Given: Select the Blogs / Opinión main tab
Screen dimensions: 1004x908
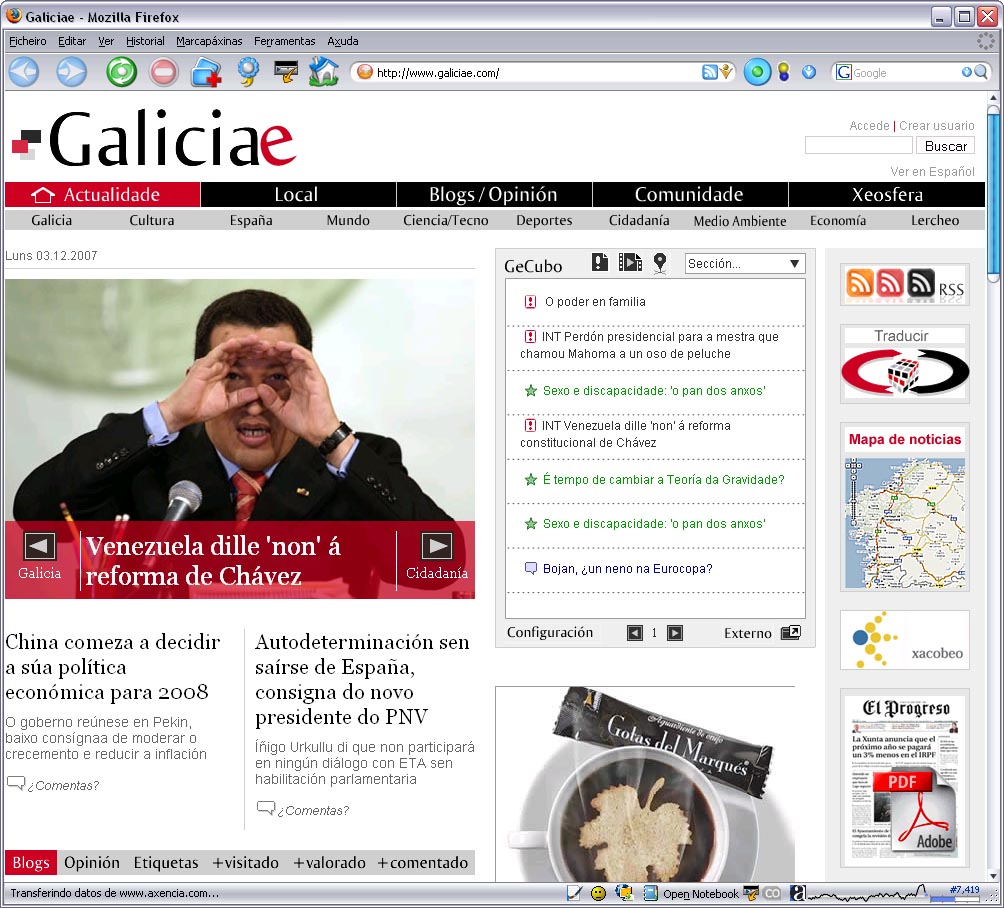Looking at the screenshot, I should click(x=494, y=195).
